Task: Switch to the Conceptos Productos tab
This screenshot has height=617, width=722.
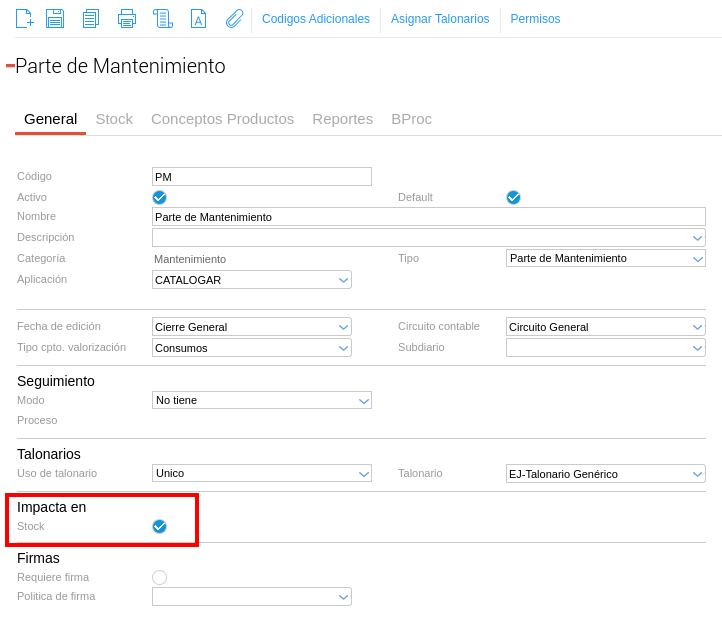Action: [222, 119]
